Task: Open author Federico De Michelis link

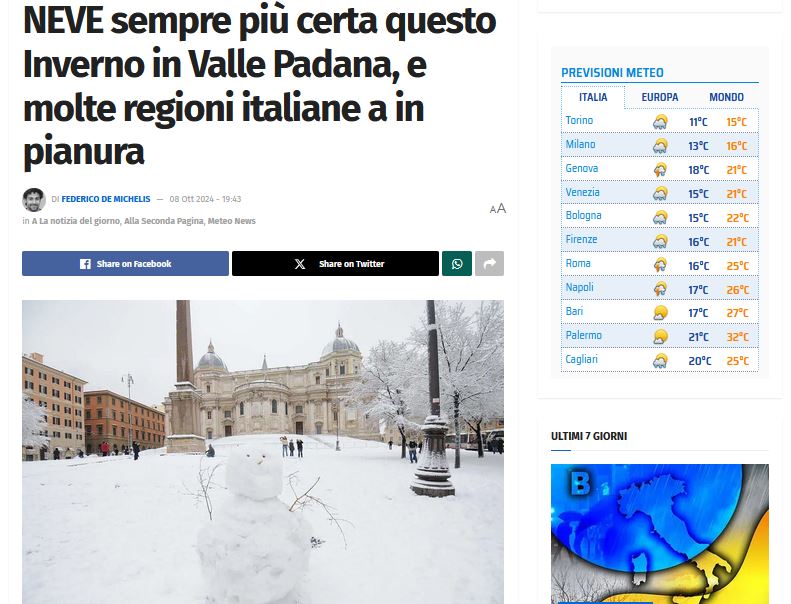Action: pyautogui.click(x=106, y=199)
